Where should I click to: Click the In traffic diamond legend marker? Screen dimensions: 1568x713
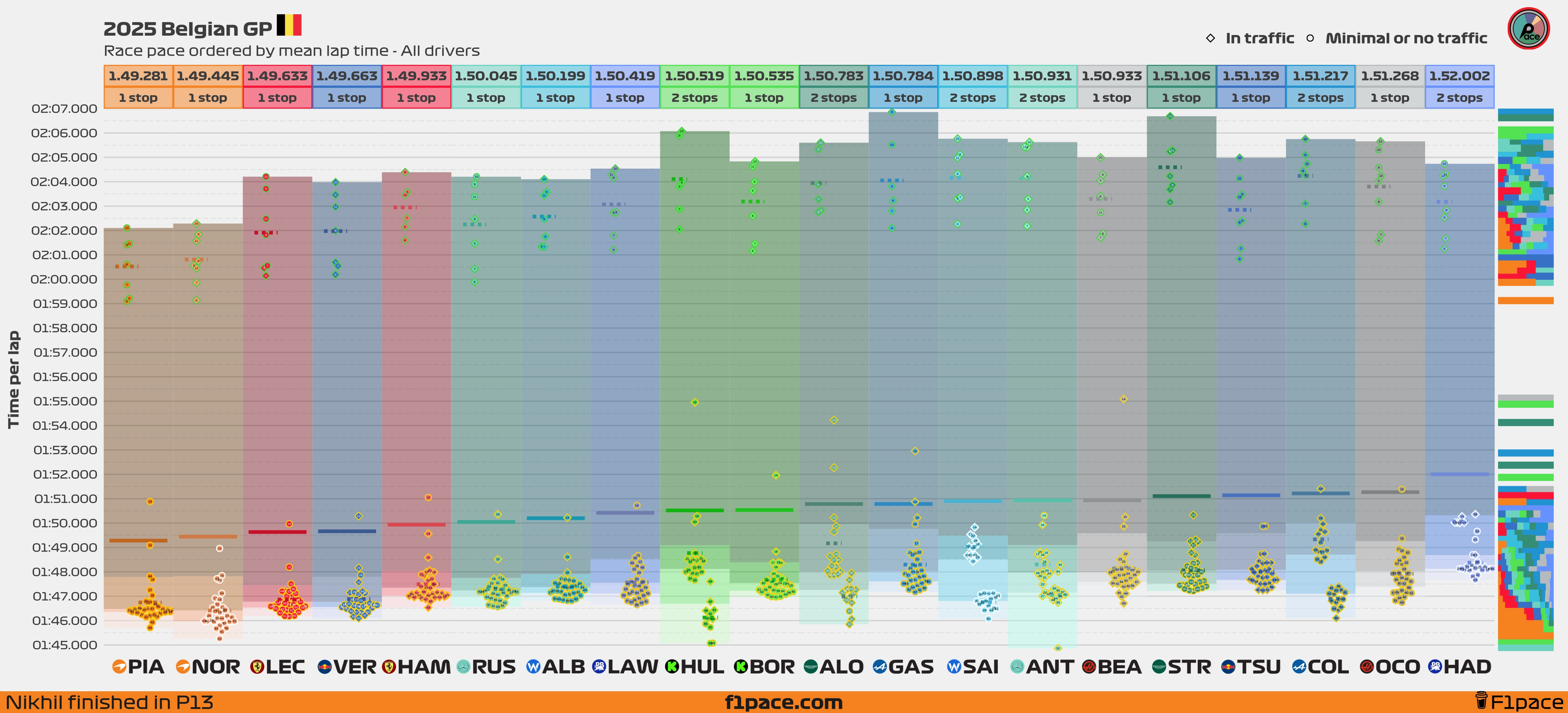click(x=1210, y=38)
